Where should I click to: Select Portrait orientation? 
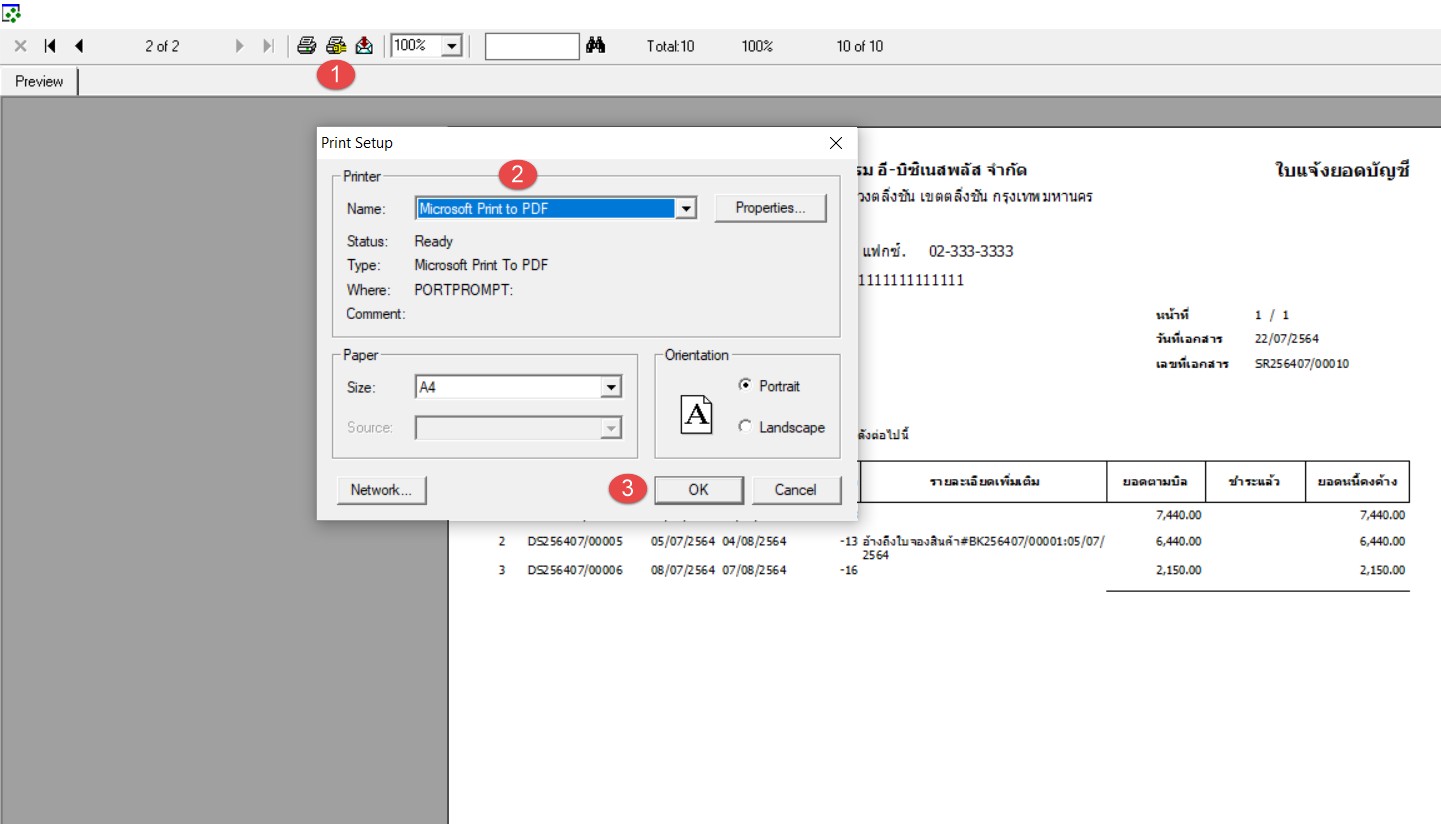coord(745,386)
